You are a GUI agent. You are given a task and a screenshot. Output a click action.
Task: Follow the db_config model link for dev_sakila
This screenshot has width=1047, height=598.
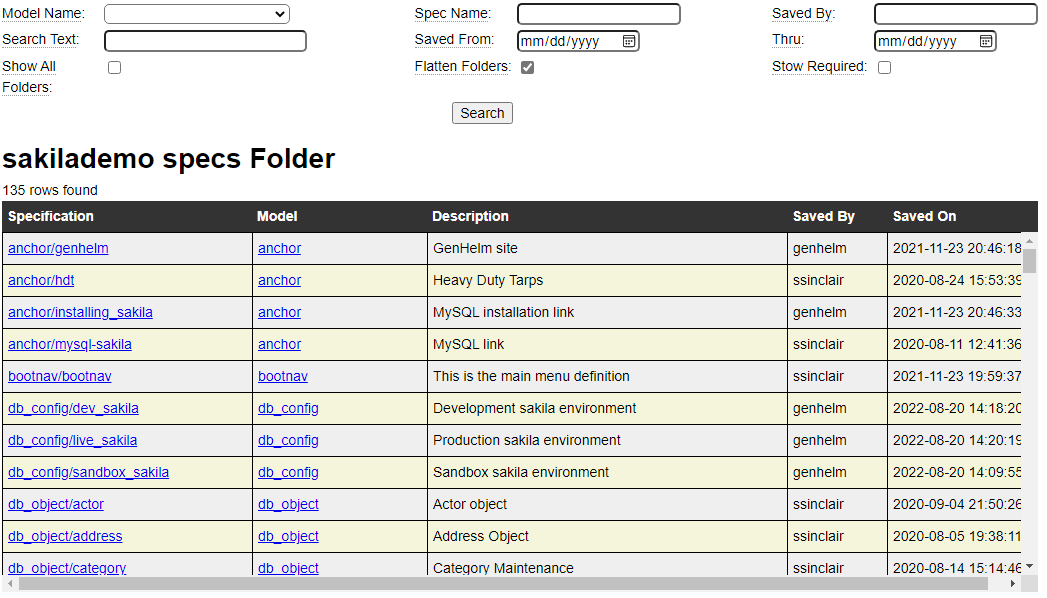coord(288,408)
